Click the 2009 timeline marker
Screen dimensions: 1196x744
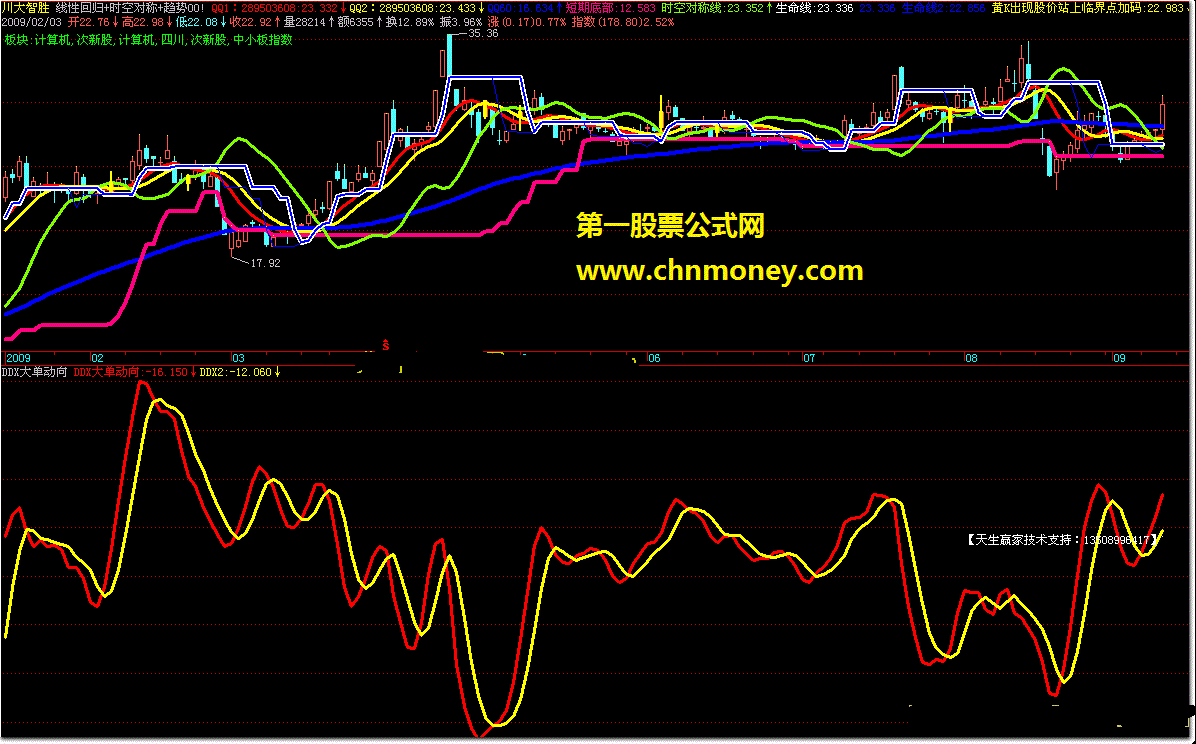click(18, 358)
